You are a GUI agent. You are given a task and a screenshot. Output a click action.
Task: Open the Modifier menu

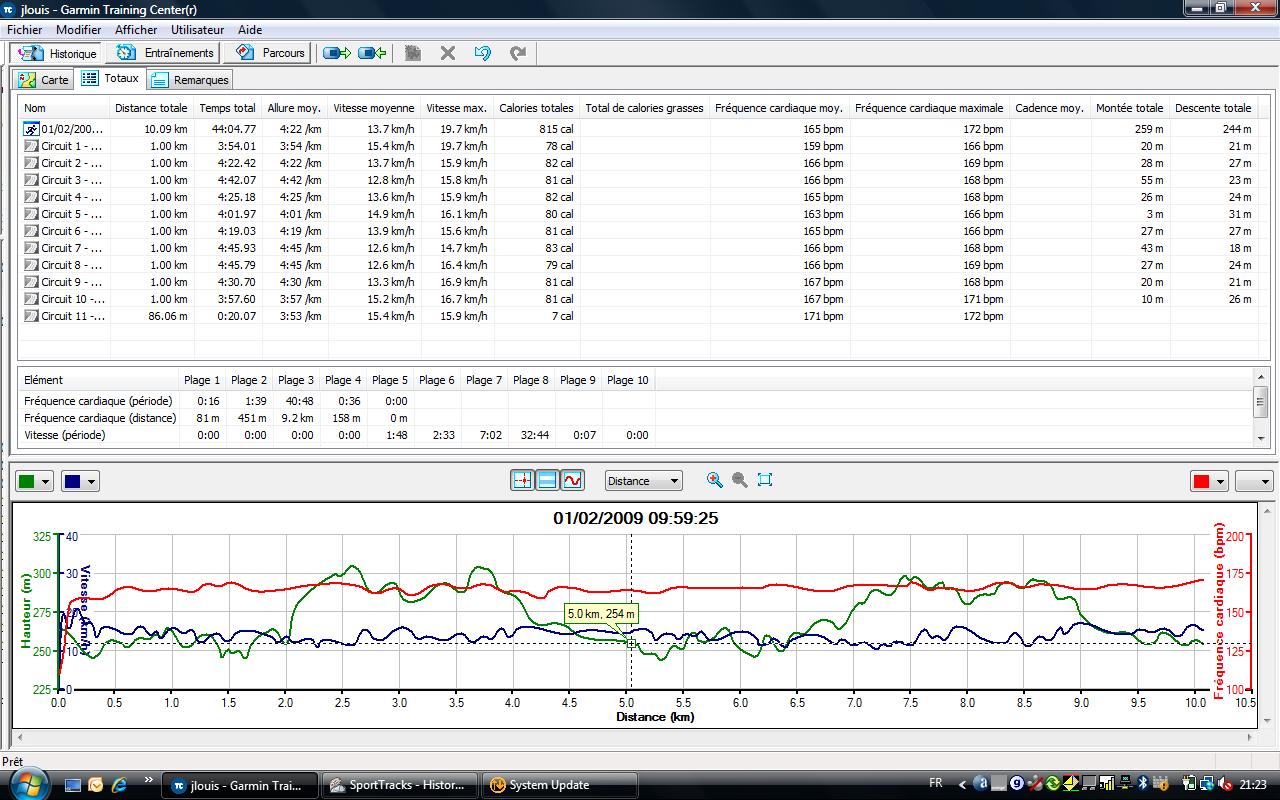pyautogui.click(x=79, y=30)
